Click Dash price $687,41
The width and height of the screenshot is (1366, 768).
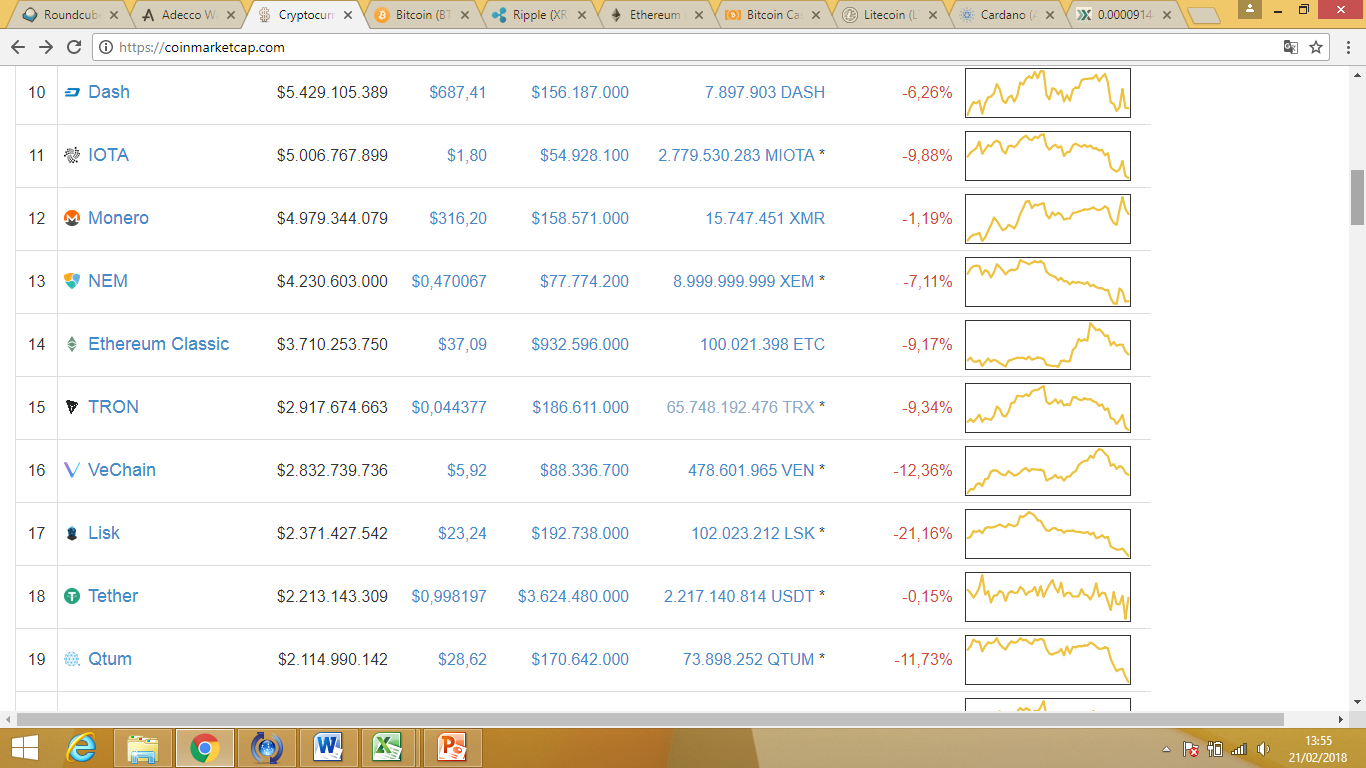click(458, 92)
